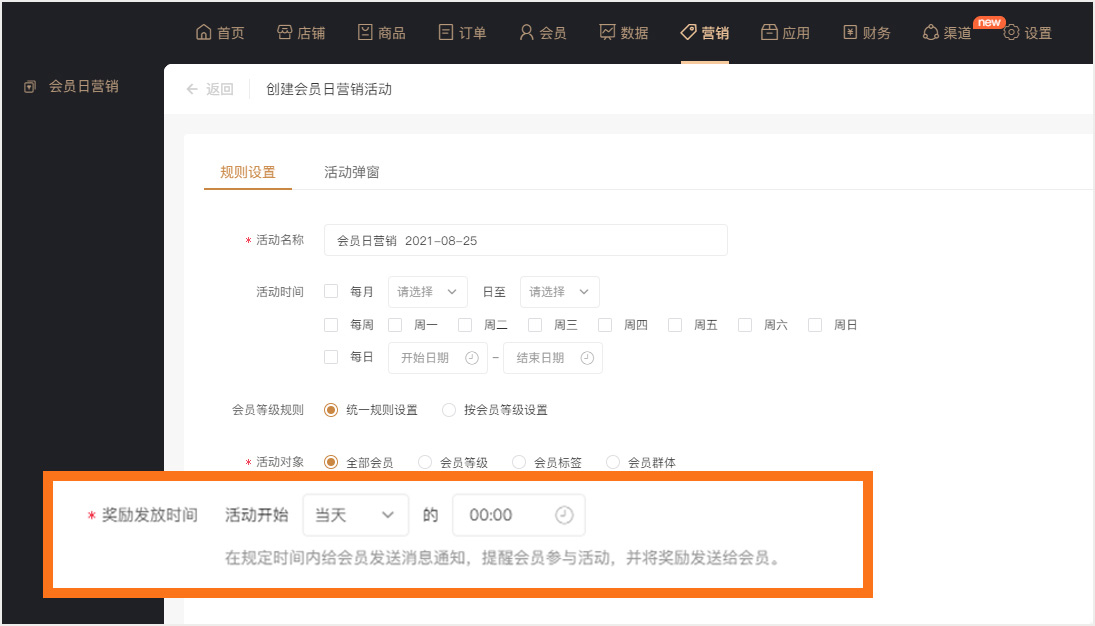The width and height of the screenshot is (1095, 626).
Task: Open the 店铺 store icon
Action: [x=284, y=32]
